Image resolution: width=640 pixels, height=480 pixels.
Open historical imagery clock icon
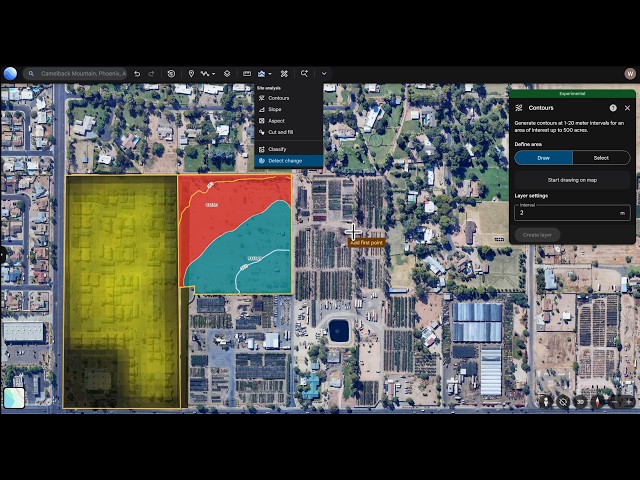[x=171, y=73]
